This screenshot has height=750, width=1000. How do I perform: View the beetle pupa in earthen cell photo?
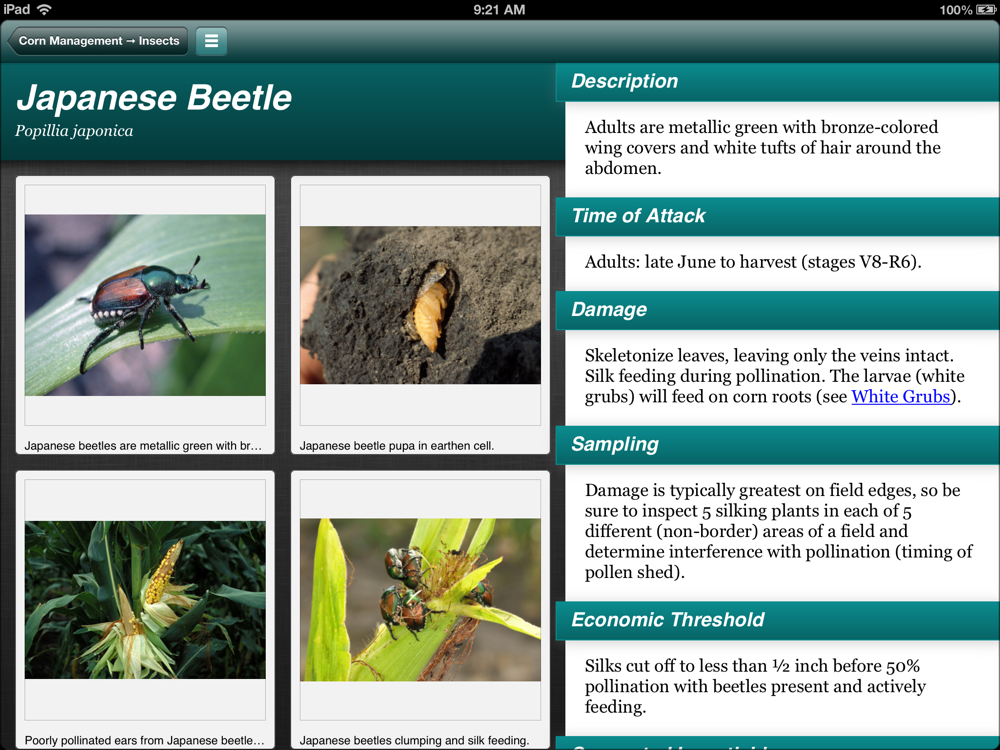pyautogui.click(x=420, y=305)
